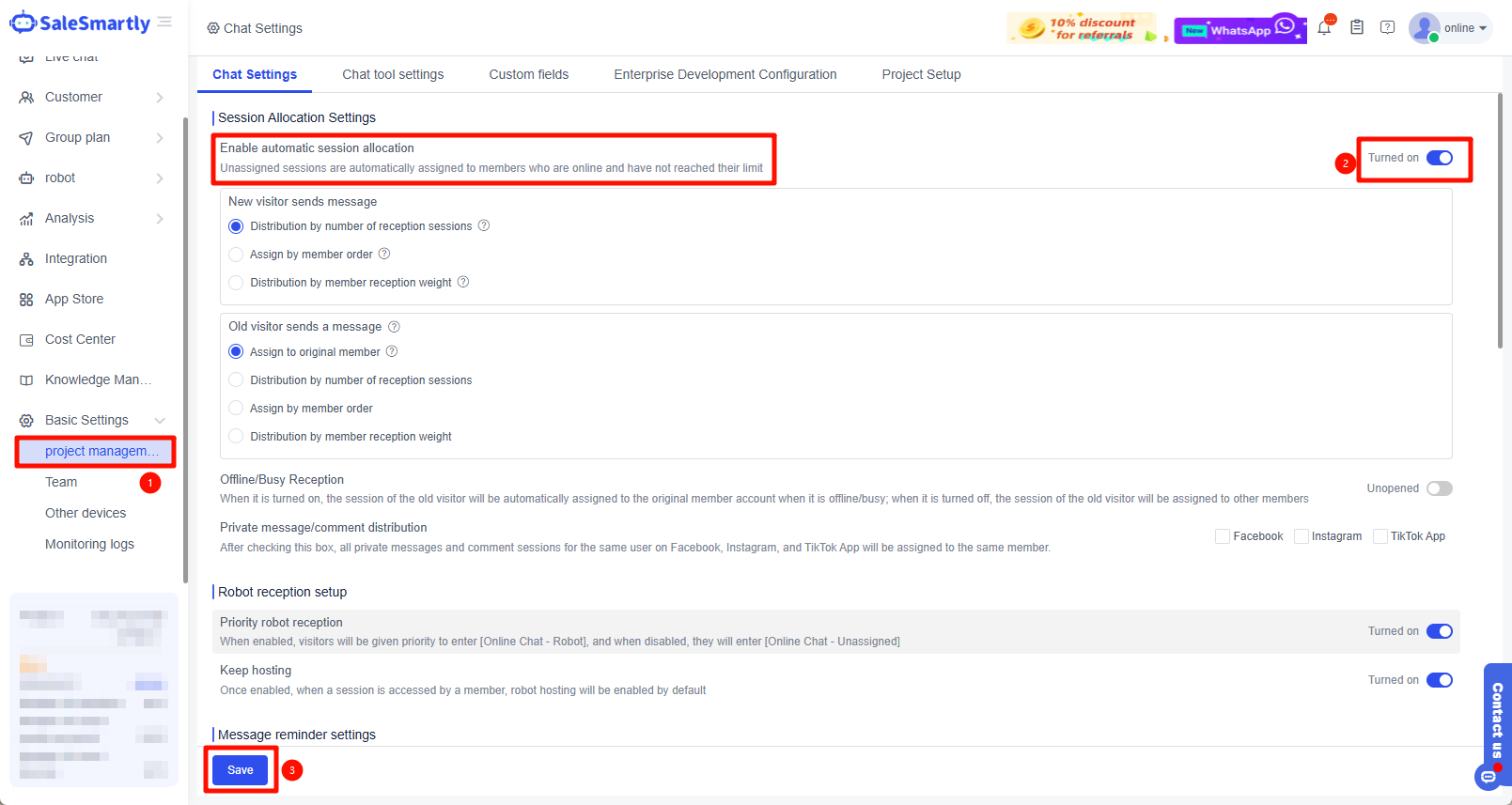Open App Store from sidebar icon
Viewport: 1512px width, 805px height.
pyautogui.click(x=26, y=300)
